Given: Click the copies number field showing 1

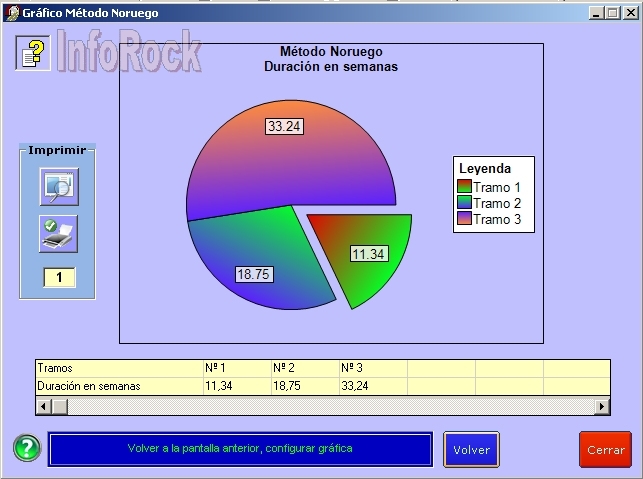Looking at the screenshot, I should click(x=58, y=277).
